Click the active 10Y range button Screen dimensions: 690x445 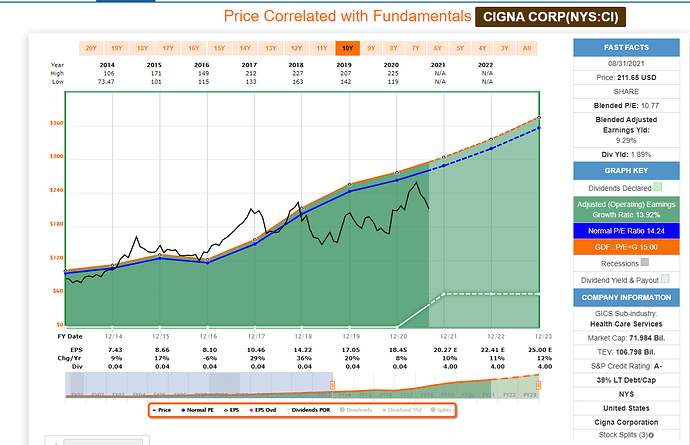[348, 48]
